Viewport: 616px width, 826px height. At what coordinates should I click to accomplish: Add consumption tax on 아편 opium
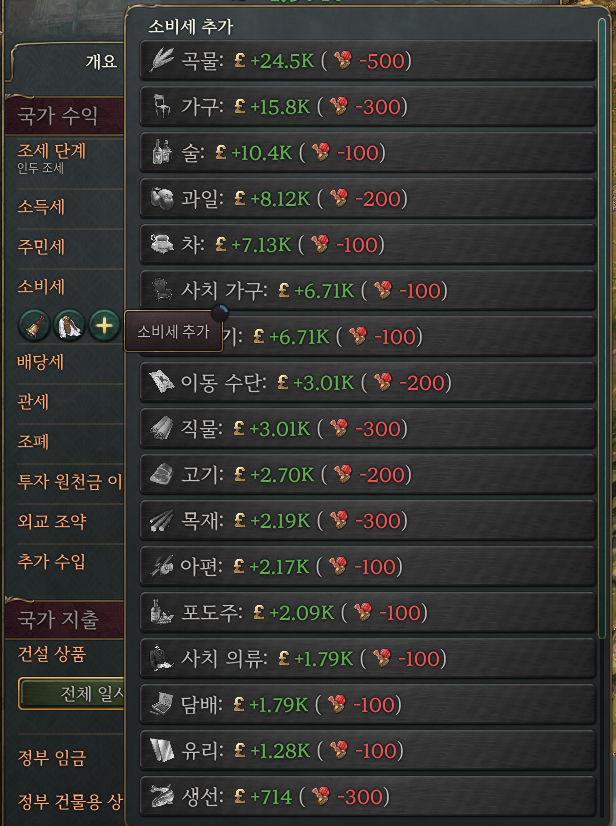tap(368, 566)
